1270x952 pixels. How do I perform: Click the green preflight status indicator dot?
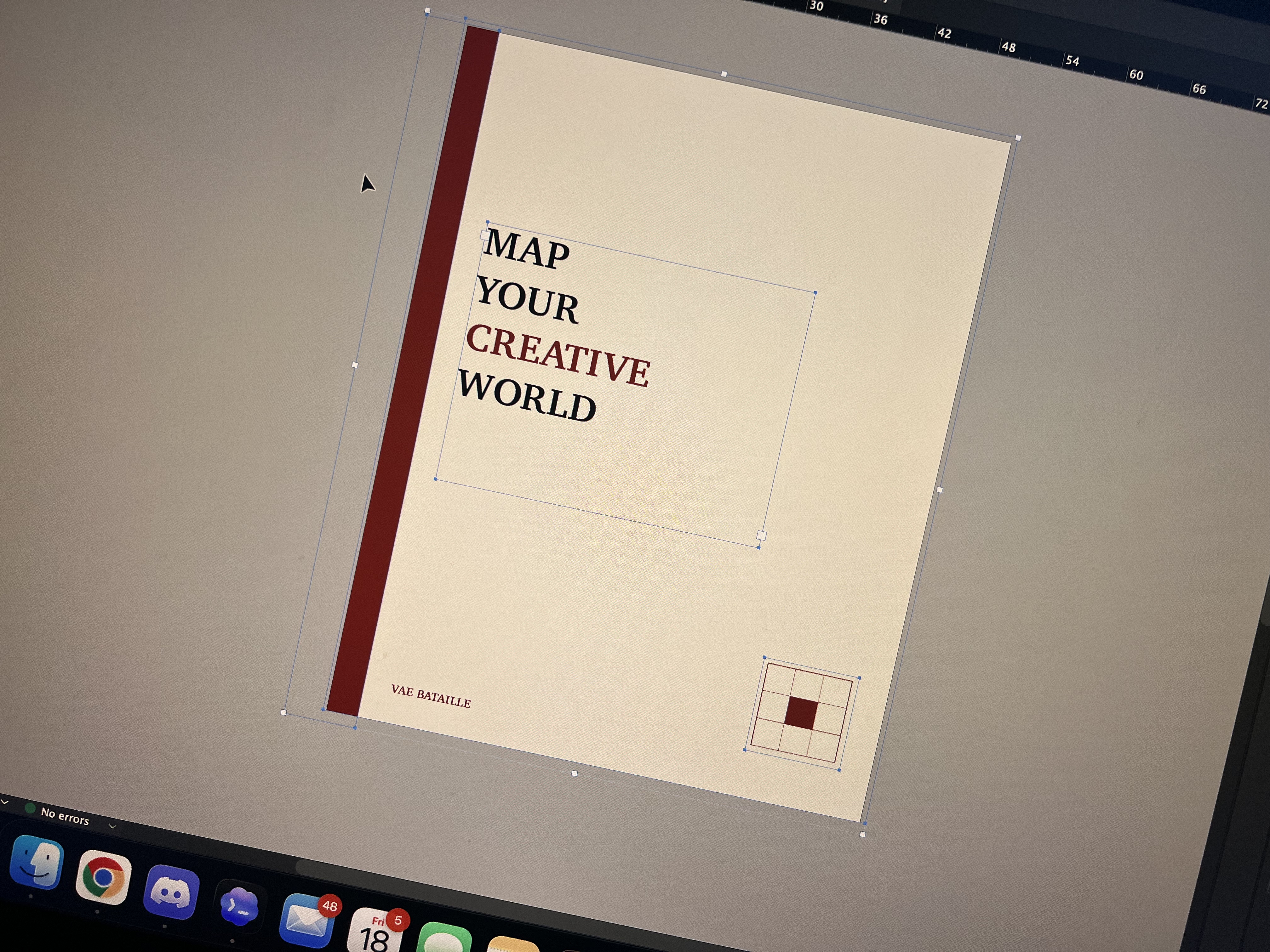coord(30,808)
